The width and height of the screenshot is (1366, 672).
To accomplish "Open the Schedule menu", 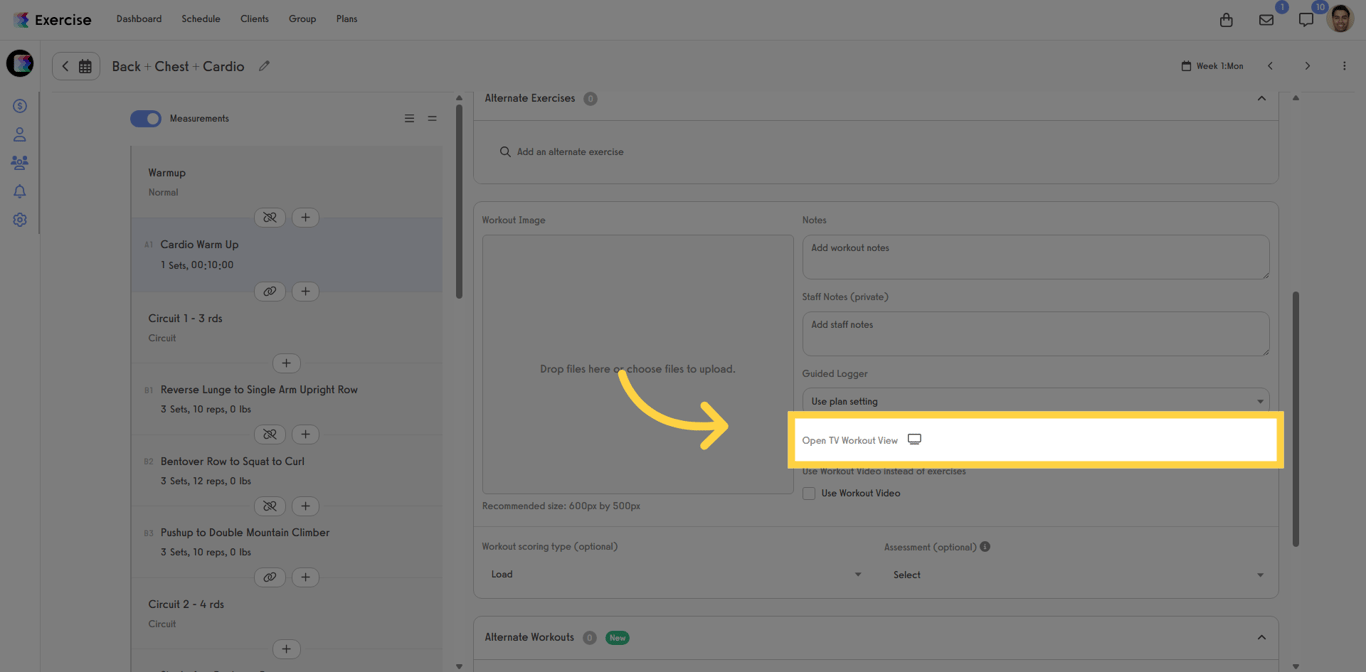I will pos(200,19).
